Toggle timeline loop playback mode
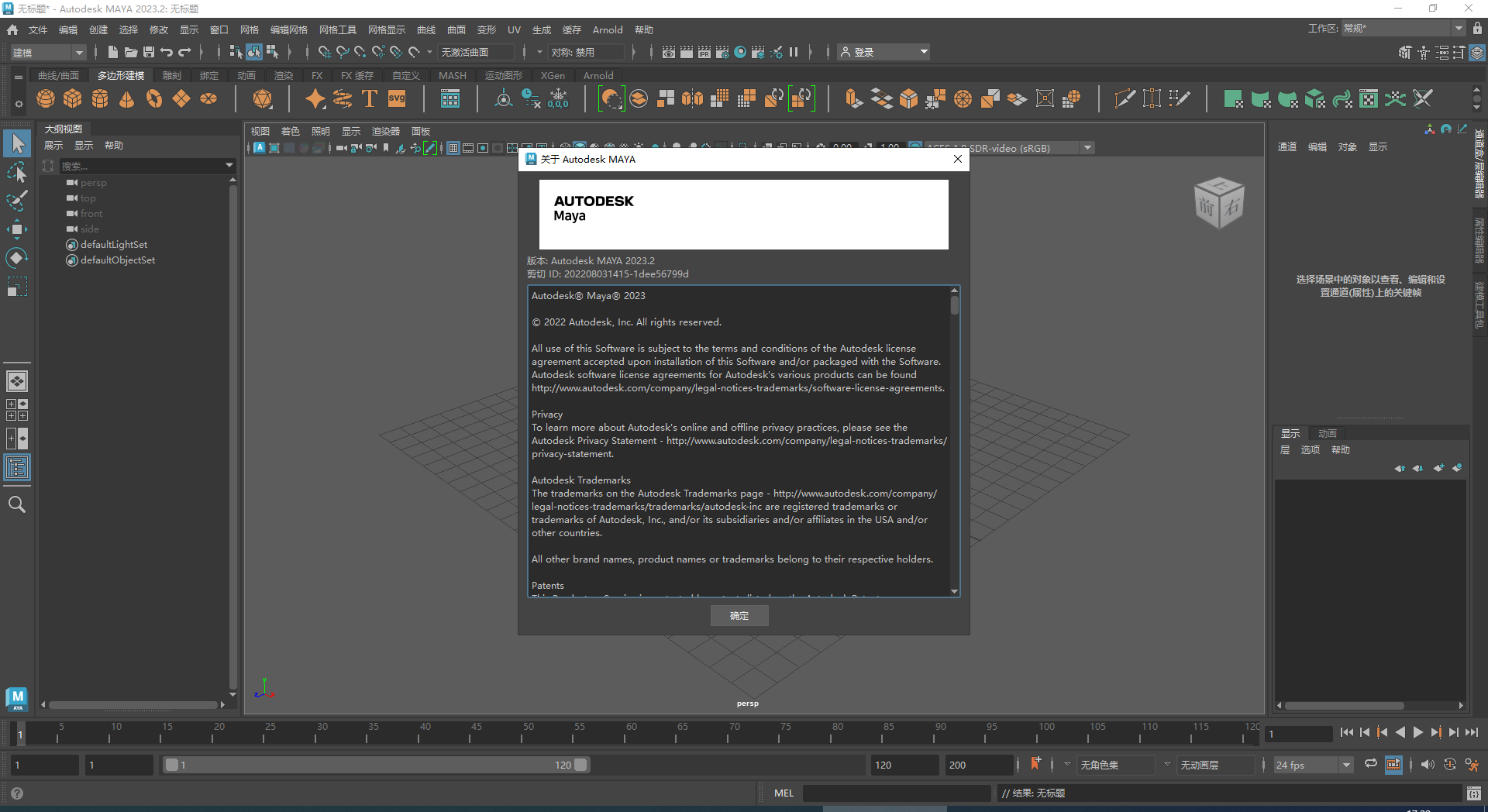1488x812 pixels. 1371,765
